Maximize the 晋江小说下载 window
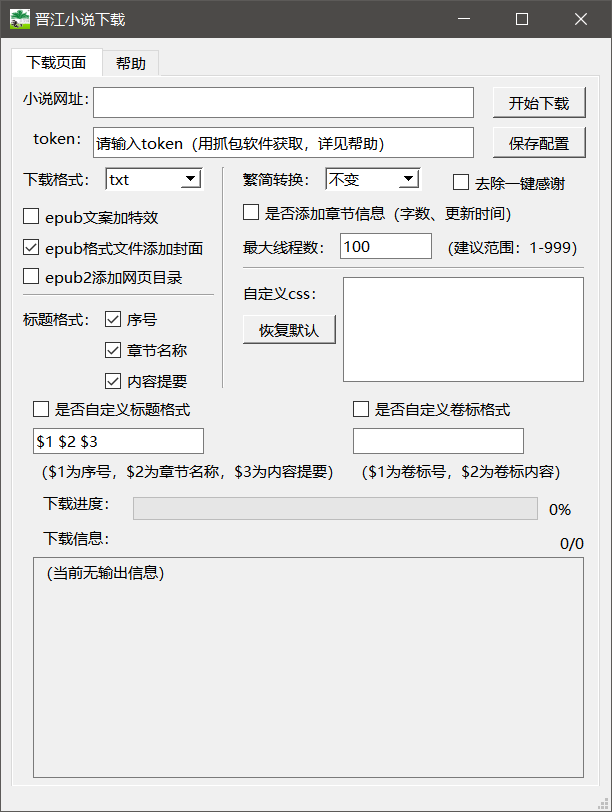The image size is (612, 812). (x=522, y=19)
